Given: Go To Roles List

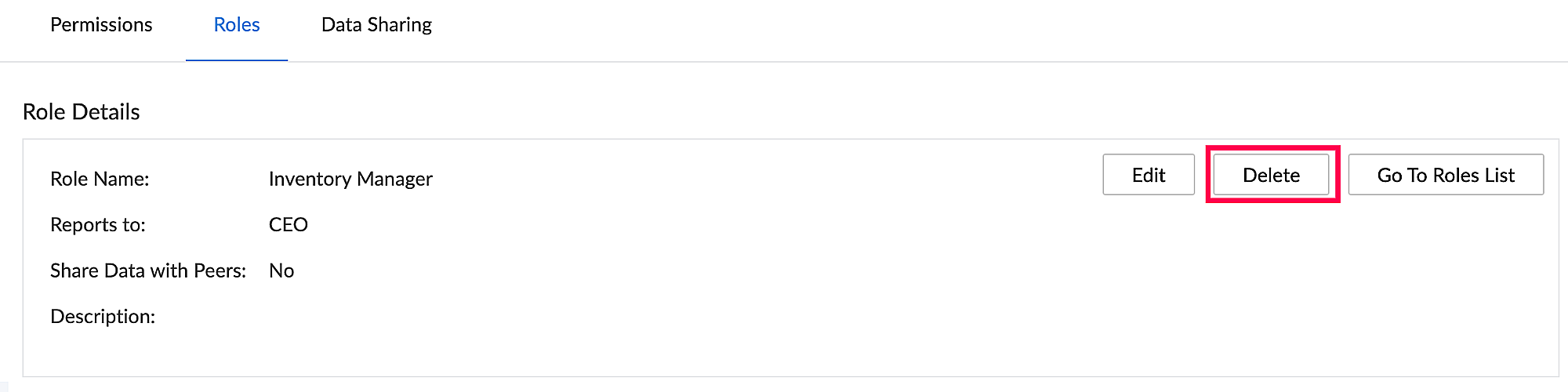Looking at the screenshot, I should click(x=1445, y=175).
